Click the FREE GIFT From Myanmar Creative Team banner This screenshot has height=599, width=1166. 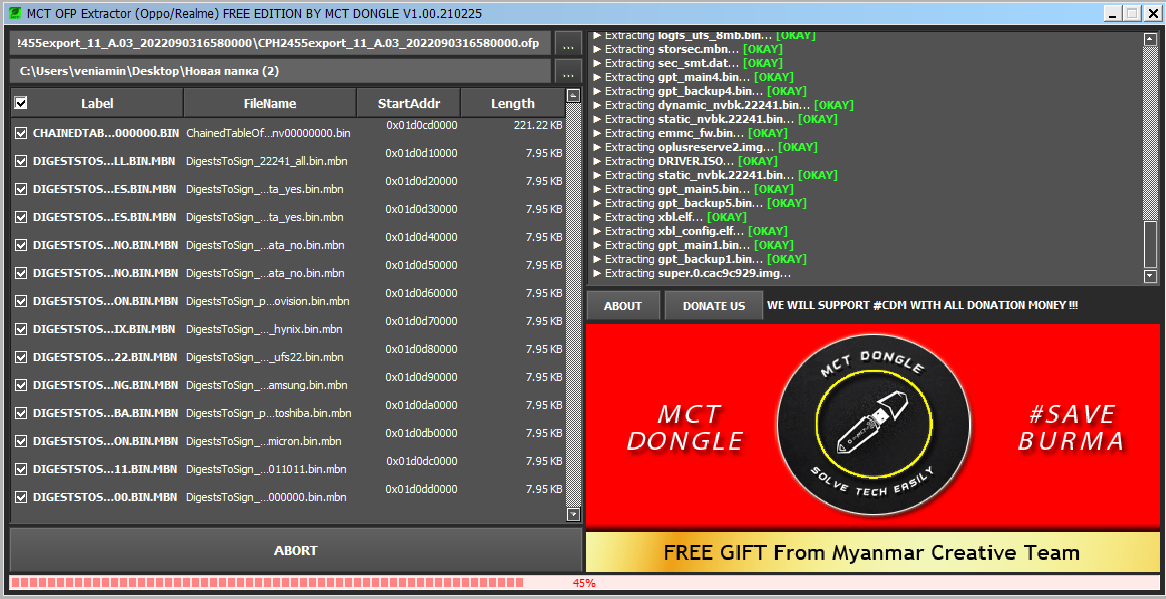[873, 552]
